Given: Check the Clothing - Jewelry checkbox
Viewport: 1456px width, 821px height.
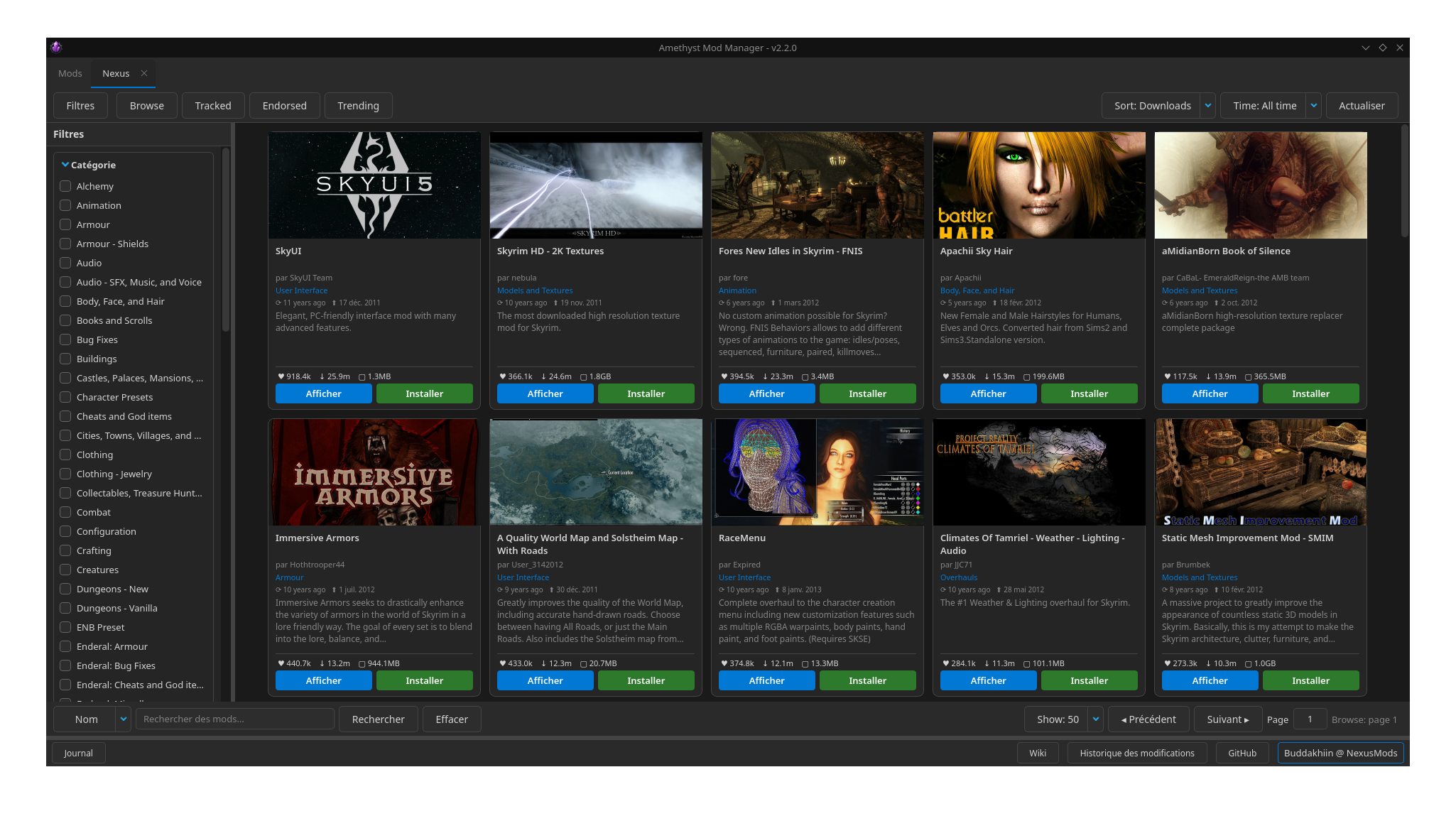Looking at the screenshot, I should pos(65,474).
